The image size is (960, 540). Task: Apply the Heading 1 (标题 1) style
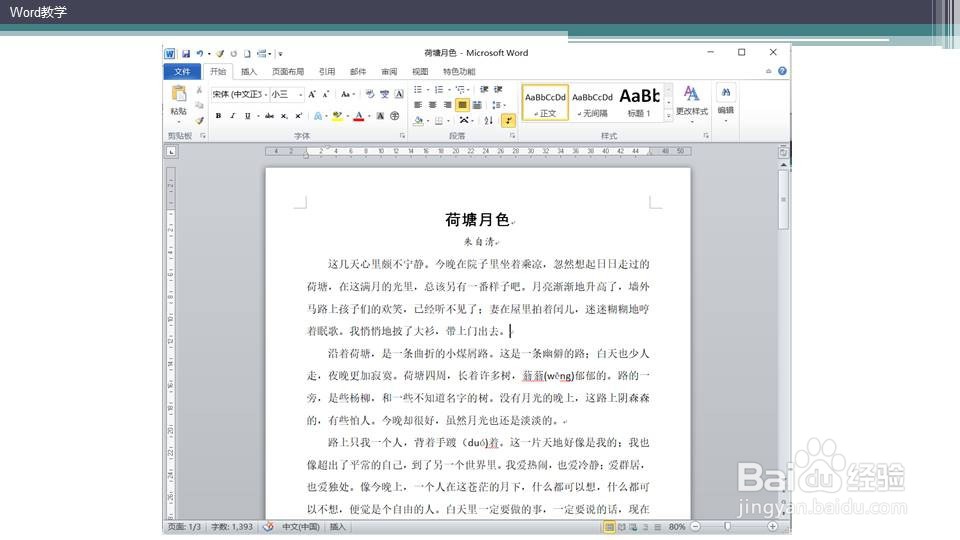tap(640, 102)
